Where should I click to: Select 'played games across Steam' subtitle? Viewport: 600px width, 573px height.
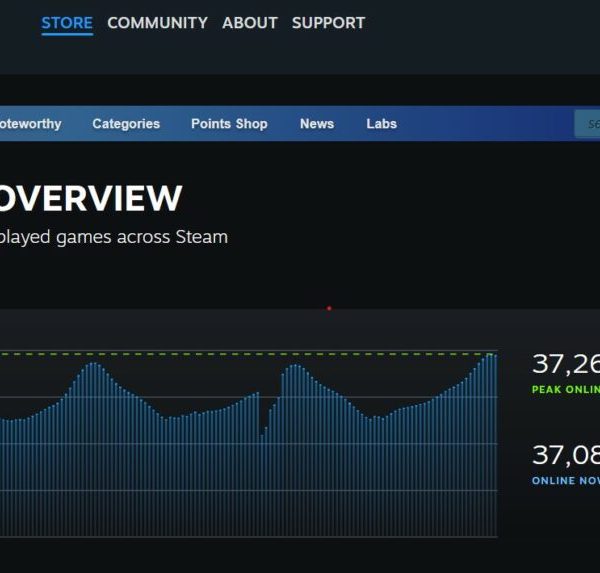[x=114, y=237]
